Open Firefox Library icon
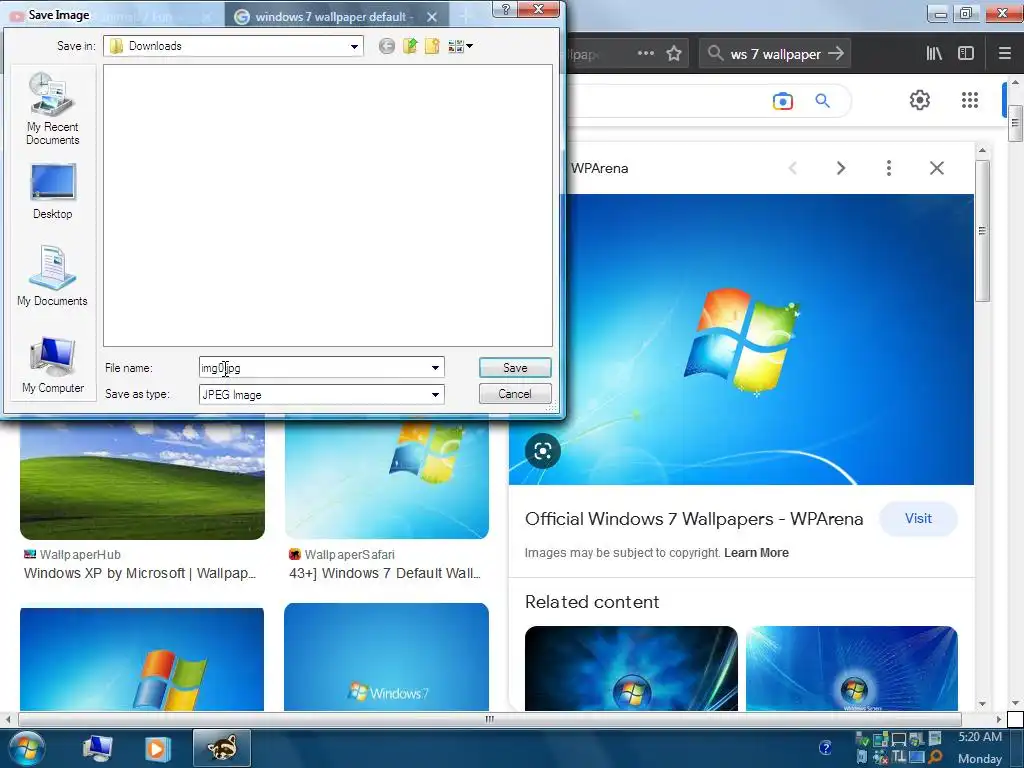 point(935,54)
